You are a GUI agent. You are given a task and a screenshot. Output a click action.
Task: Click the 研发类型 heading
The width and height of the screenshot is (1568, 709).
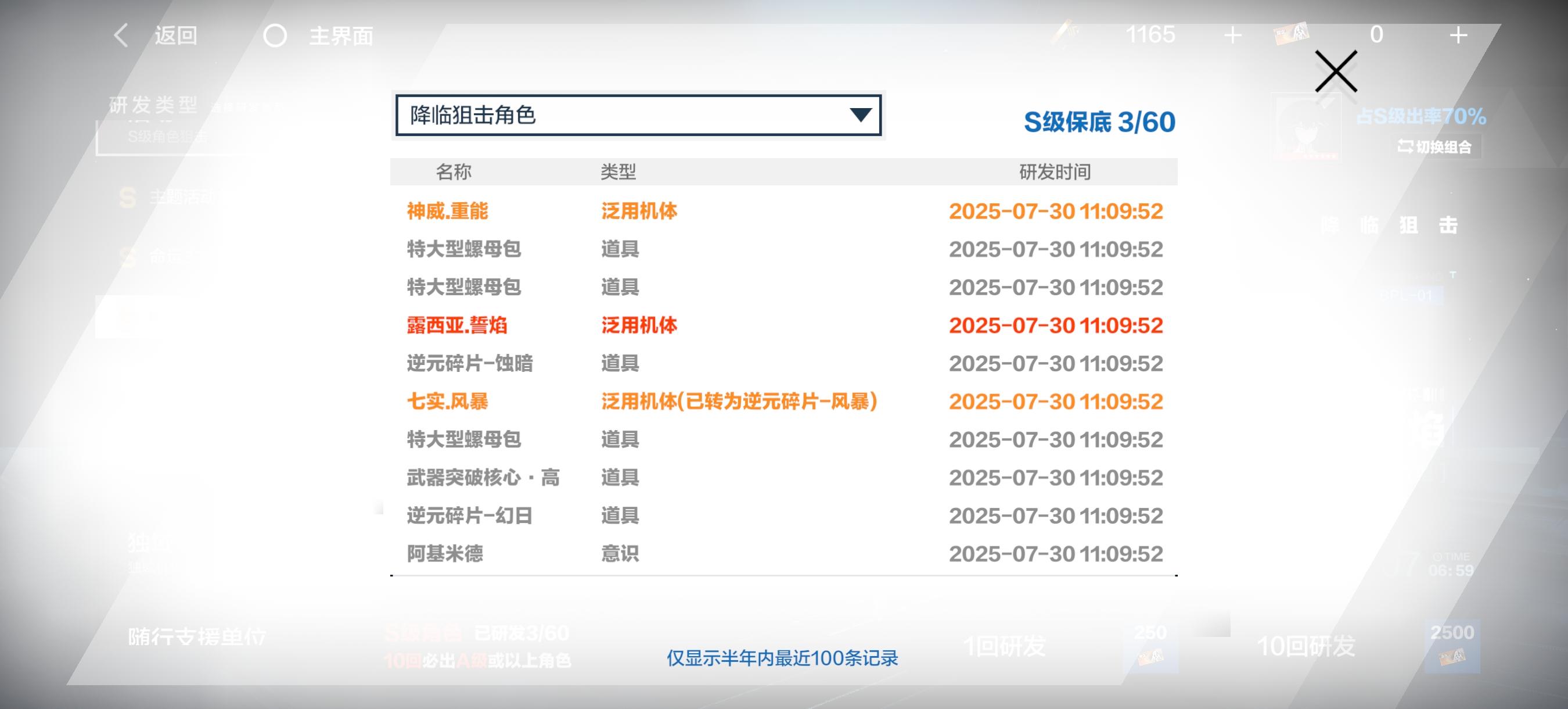pos(153,105)
